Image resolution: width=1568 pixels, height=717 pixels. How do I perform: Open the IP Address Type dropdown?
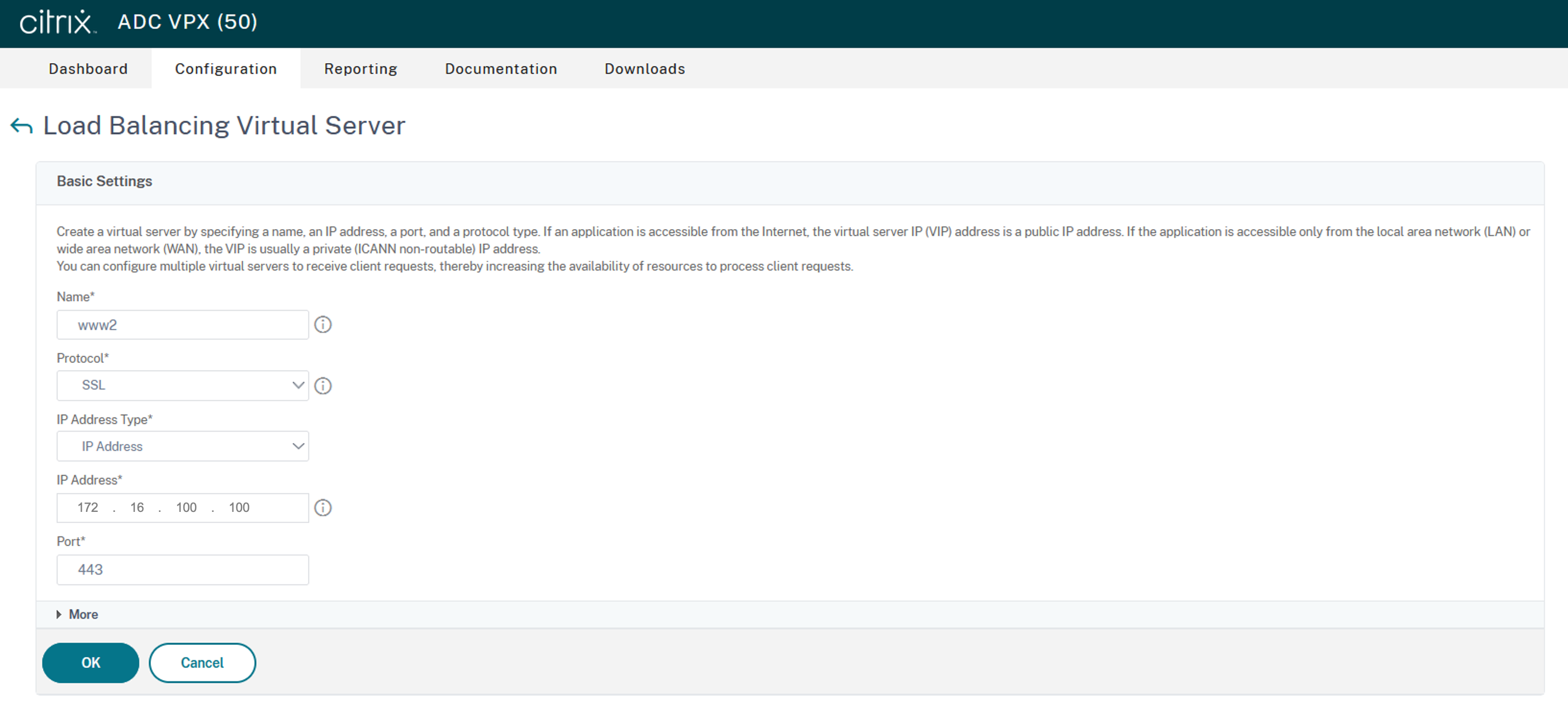[183, 446]
